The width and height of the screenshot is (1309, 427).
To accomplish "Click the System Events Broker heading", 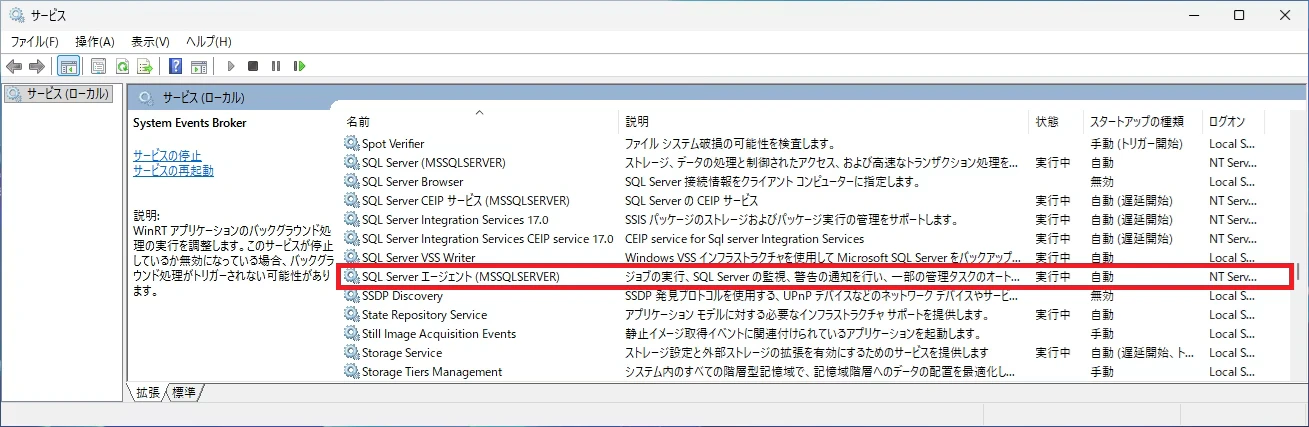I will pos(190,123).
